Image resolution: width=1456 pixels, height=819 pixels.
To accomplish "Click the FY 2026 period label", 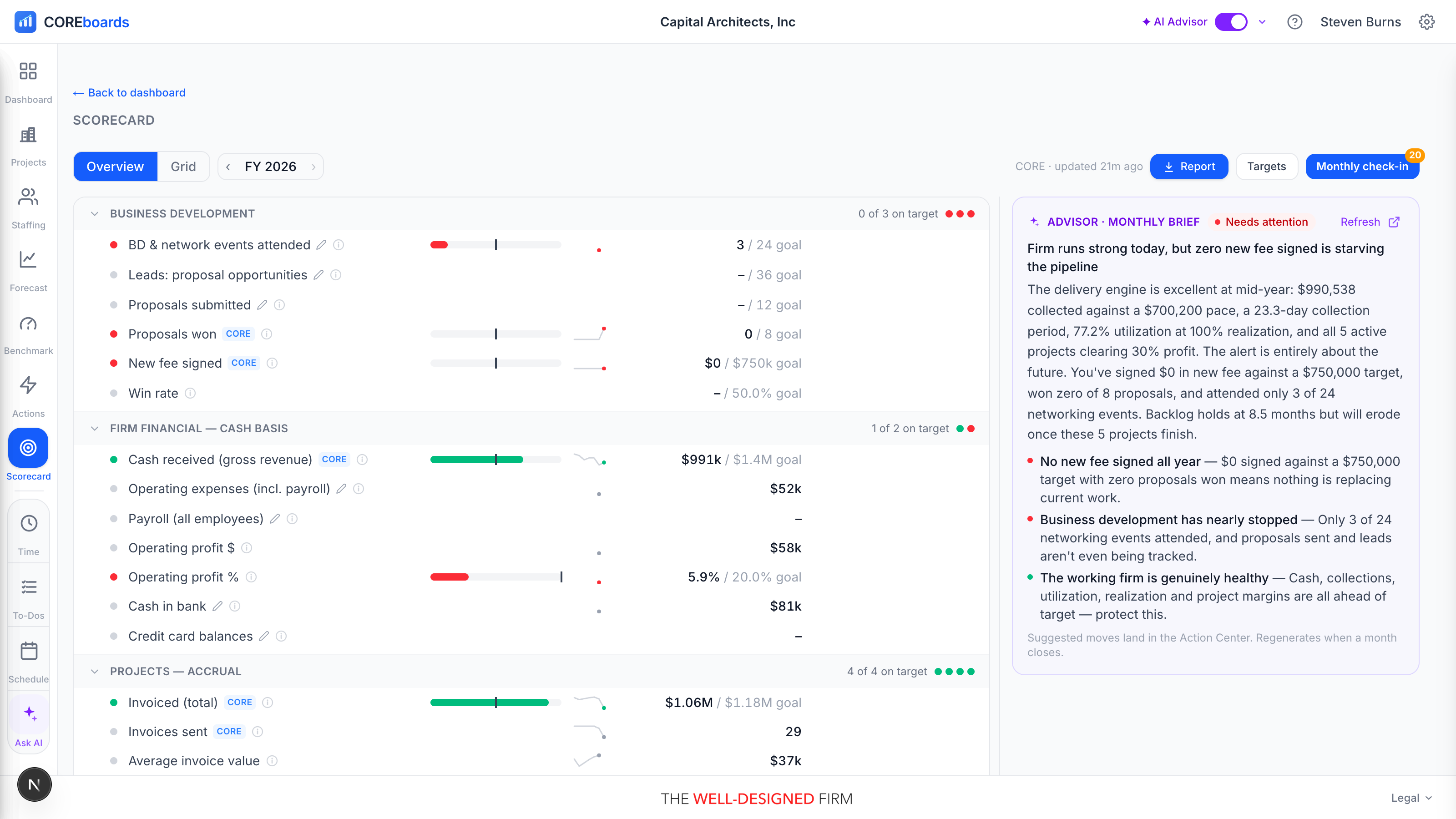I will (270, 167).
